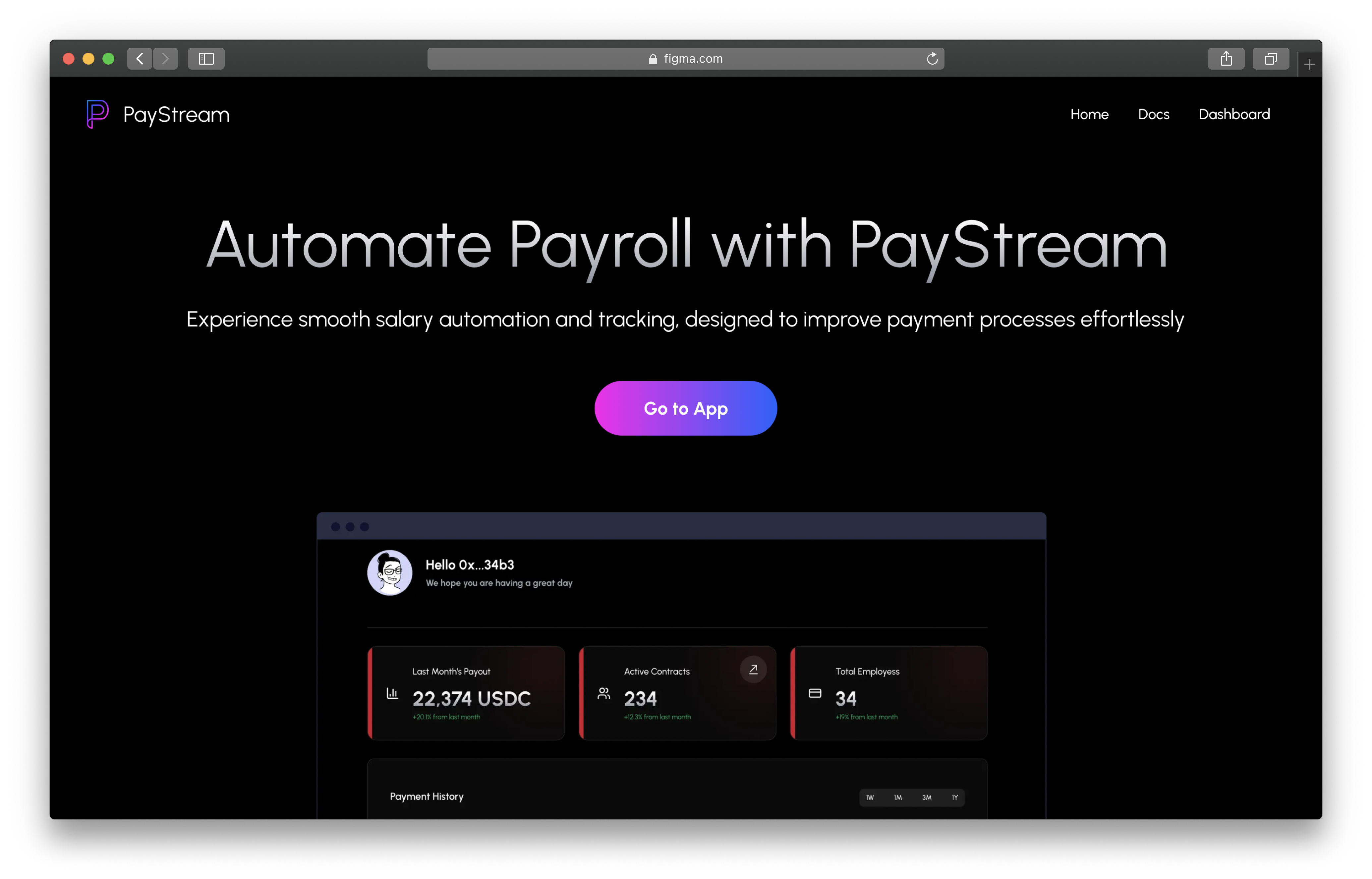Screen dimensions: 1372x879
Task: Add a new tab with plus icon
Action: [x=1309, y=65]
